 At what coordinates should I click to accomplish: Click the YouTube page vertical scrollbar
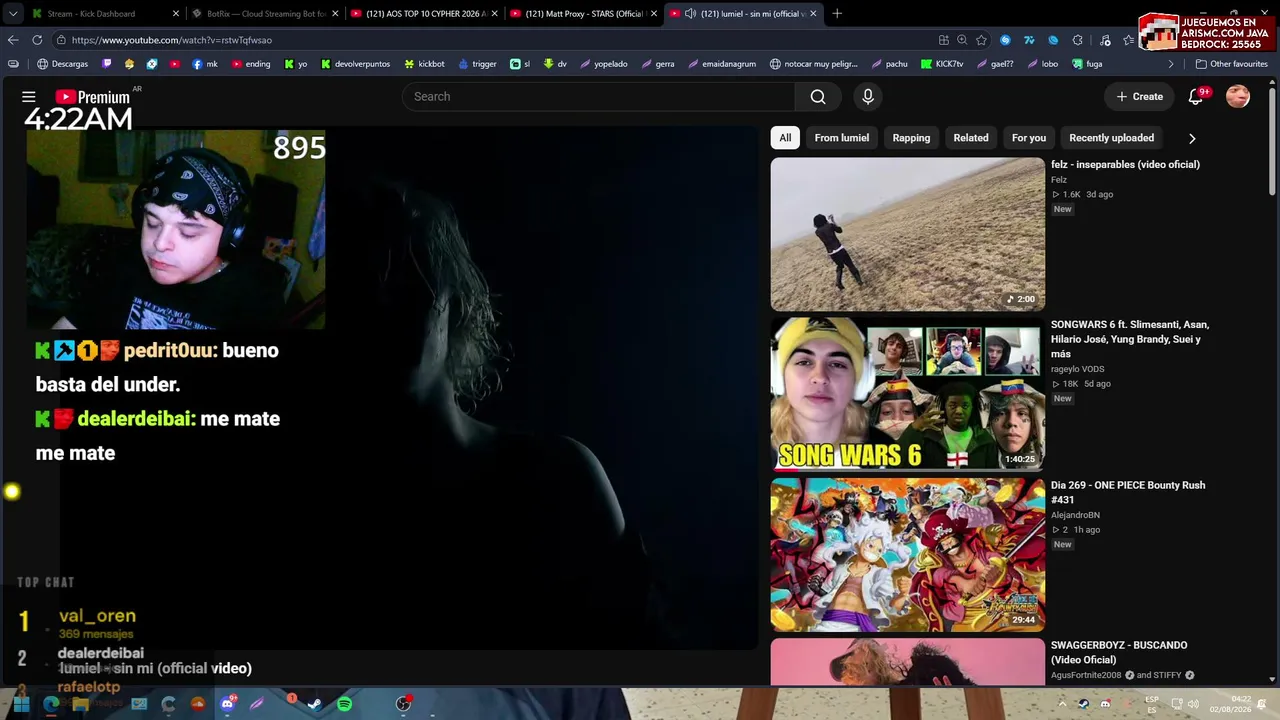(1272, 140)
